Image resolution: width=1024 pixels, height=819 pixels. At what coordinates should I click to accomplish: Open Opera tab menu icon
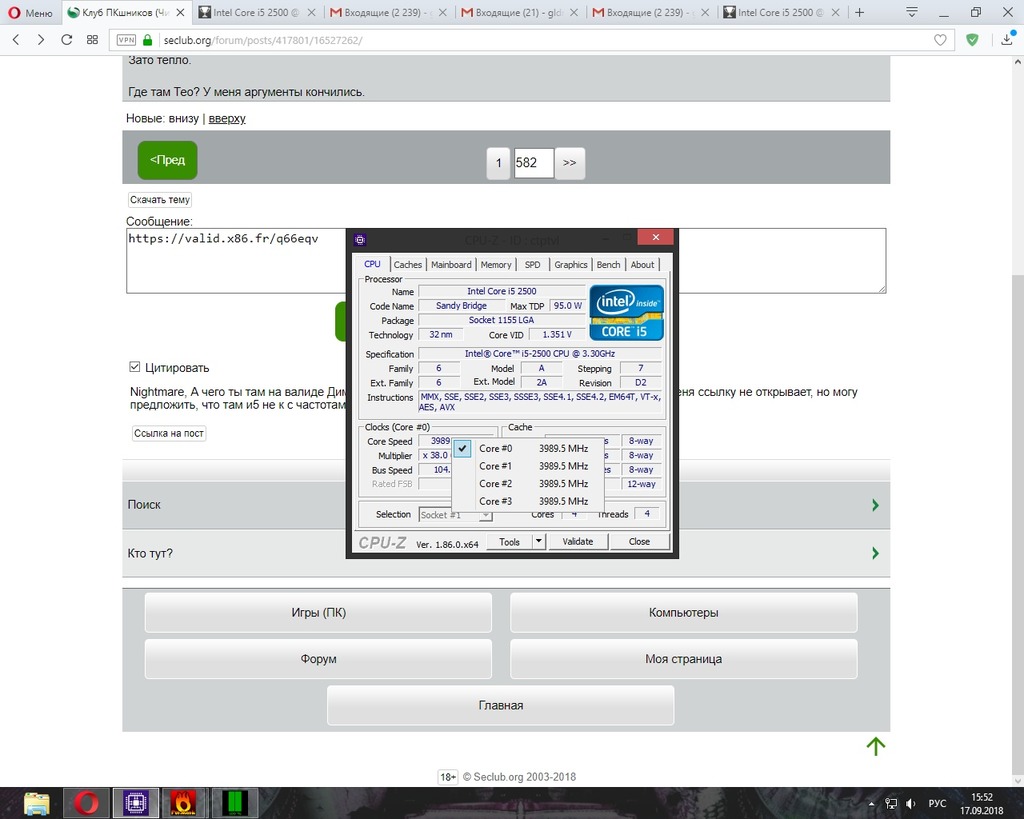pyautogui.click(x=912, y=12)
